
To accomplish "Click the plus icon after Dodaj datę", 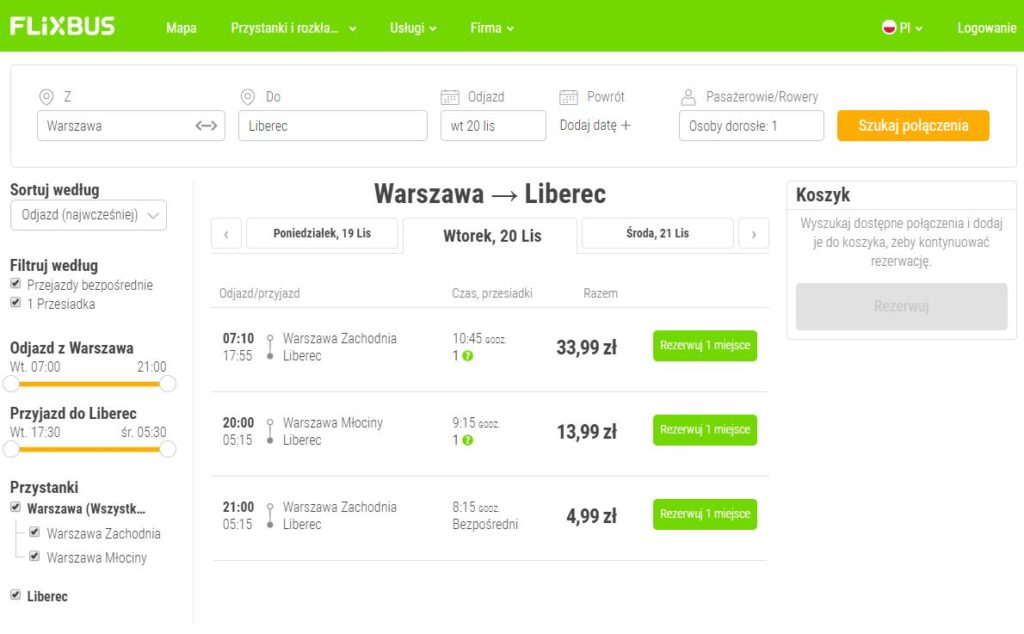I will point(626,125).
